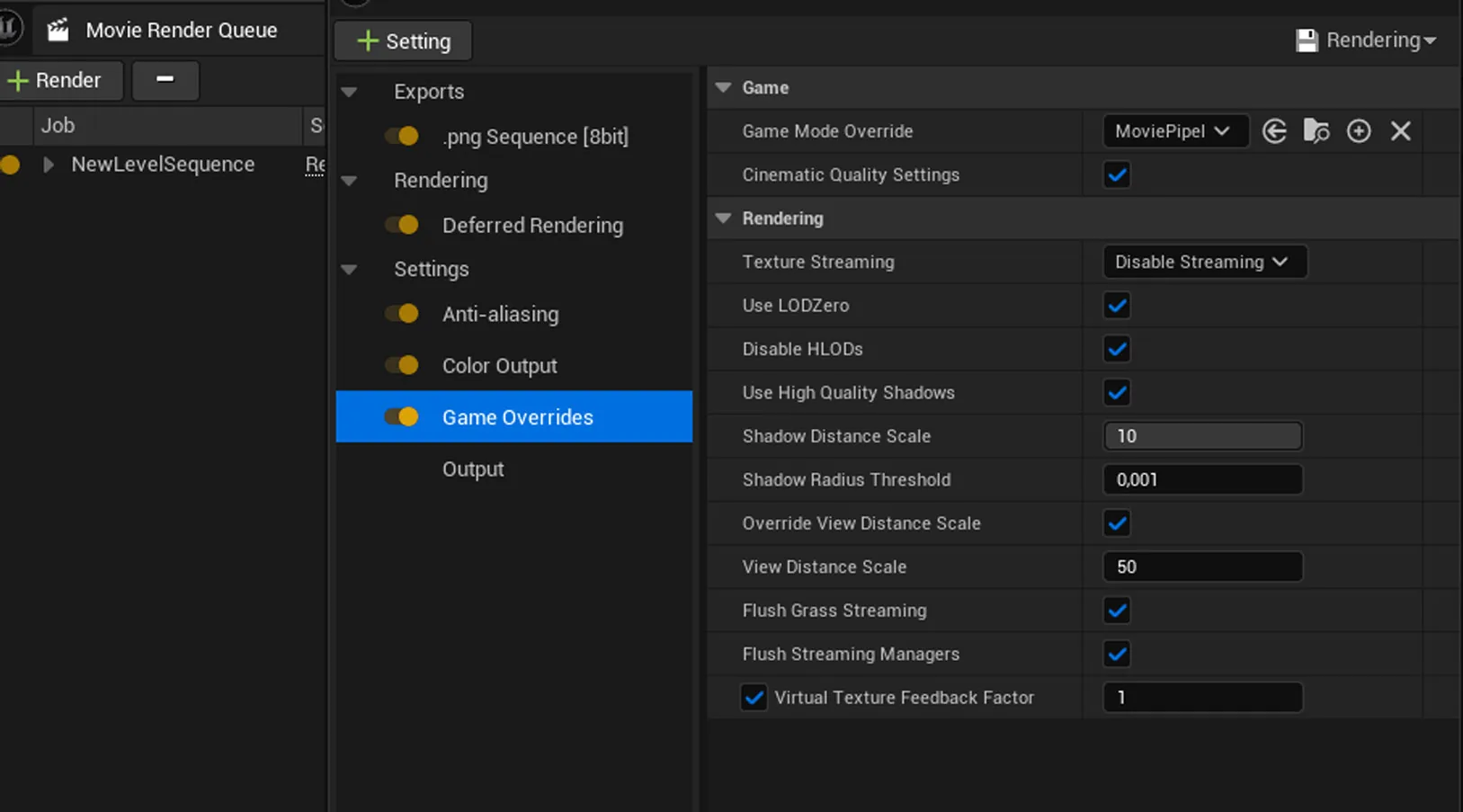Open the Rendering preset dropdown
Screen dimensions: 1463x812
pos(1366,40)
